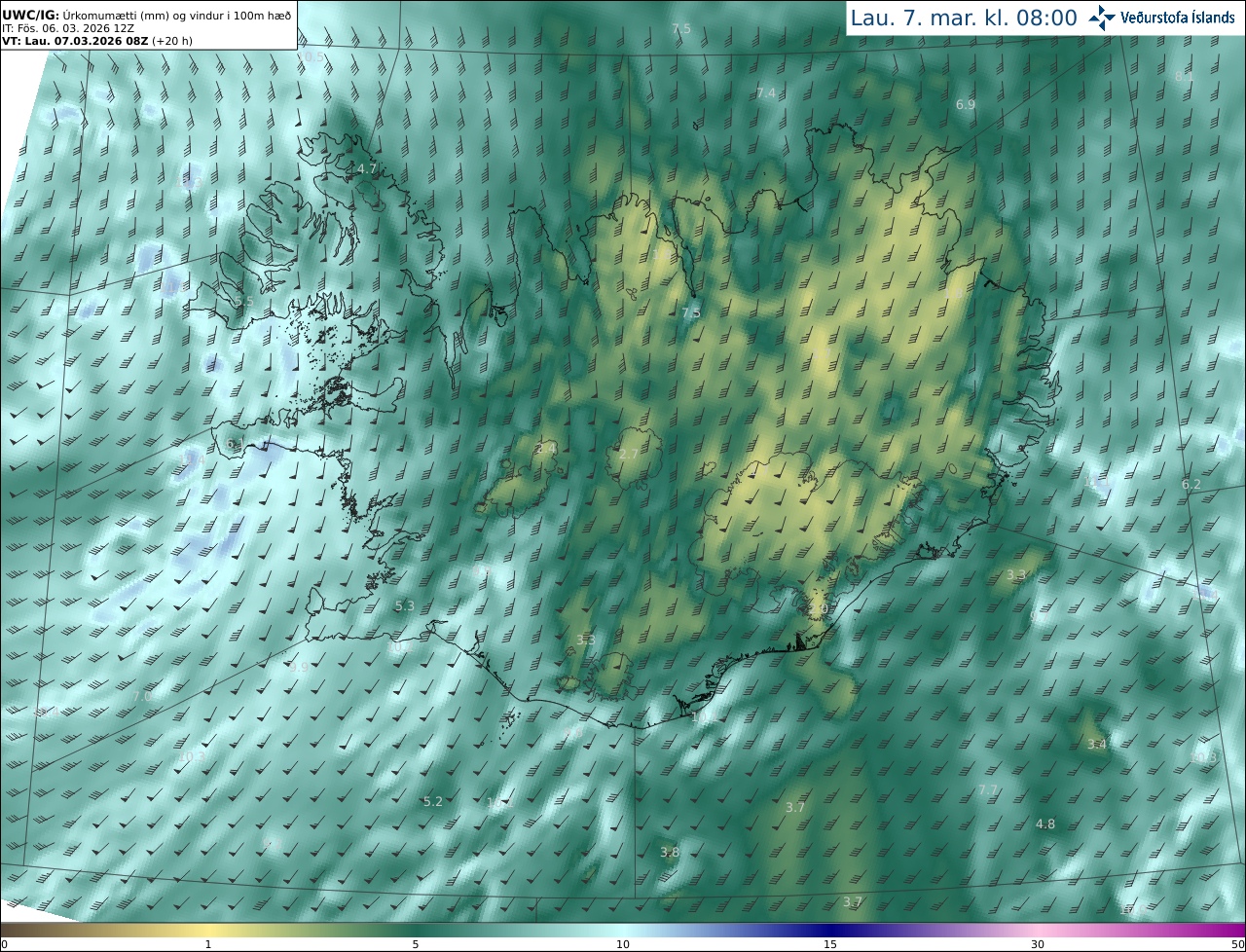Click the 6.2 value label off the east coast
The image size is (1246, 952).
point(1191,484)
